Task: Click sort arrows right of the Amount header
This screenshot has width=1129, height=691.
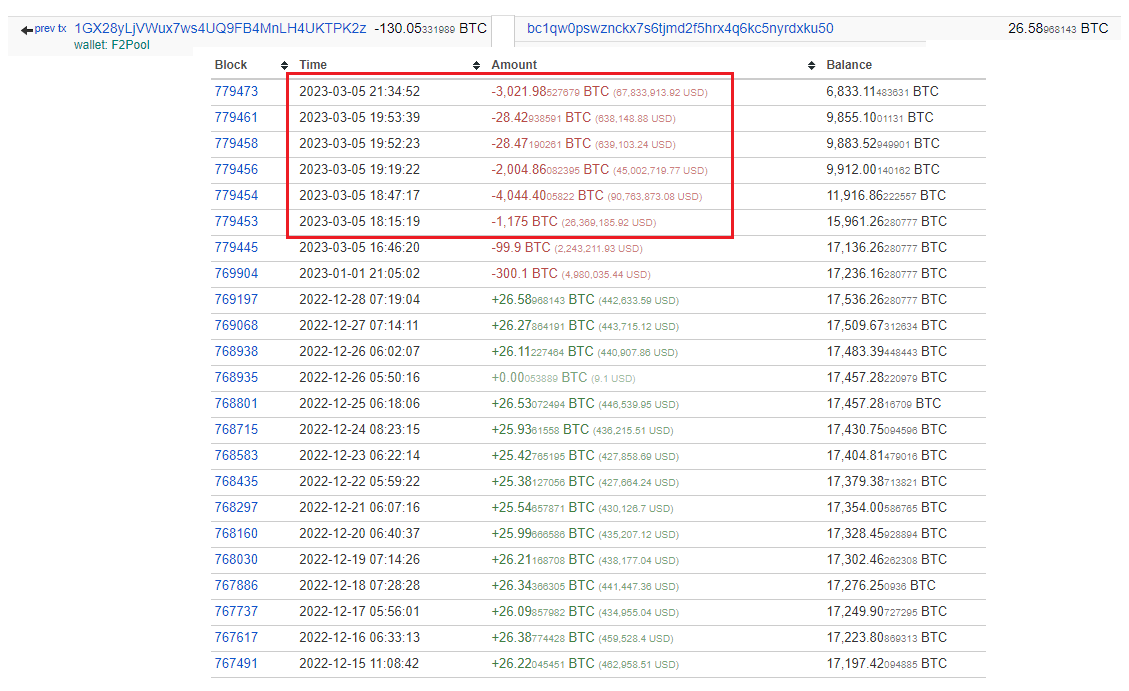Action: pyautogui.click(x=811, y=65)
